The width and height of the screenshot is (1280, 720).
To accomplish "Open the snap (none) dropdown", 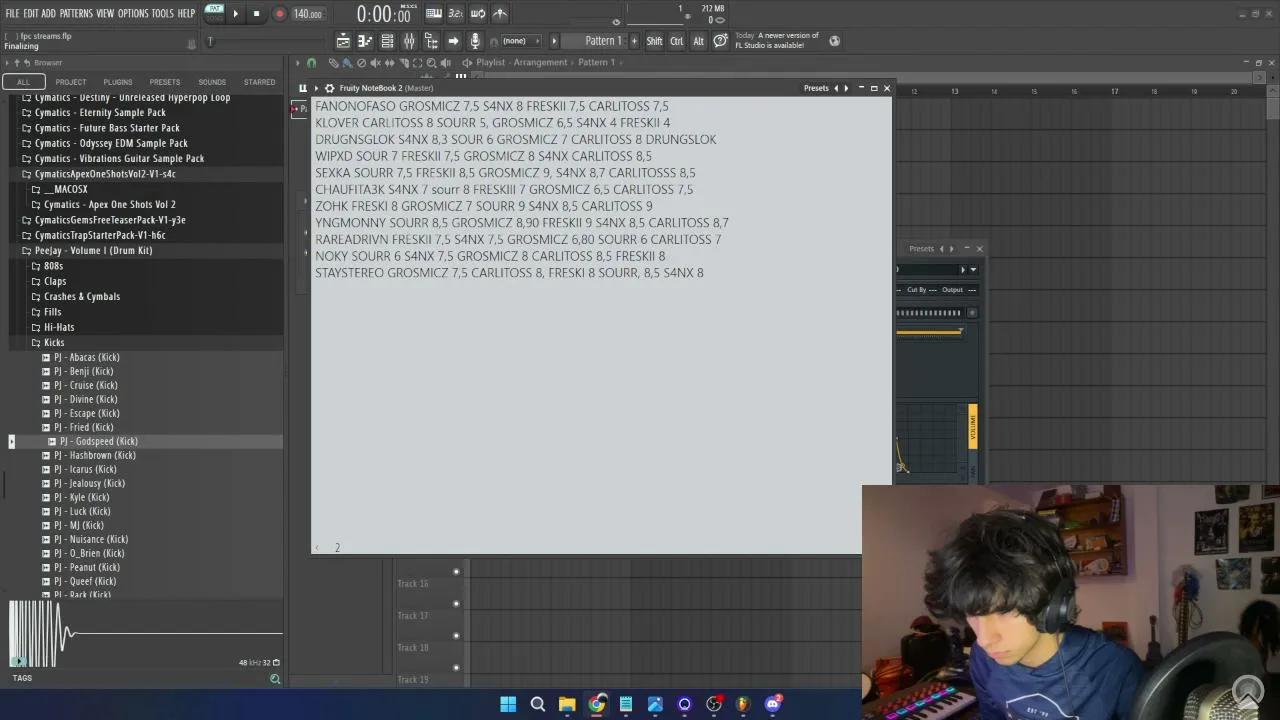I will (520, 41).
